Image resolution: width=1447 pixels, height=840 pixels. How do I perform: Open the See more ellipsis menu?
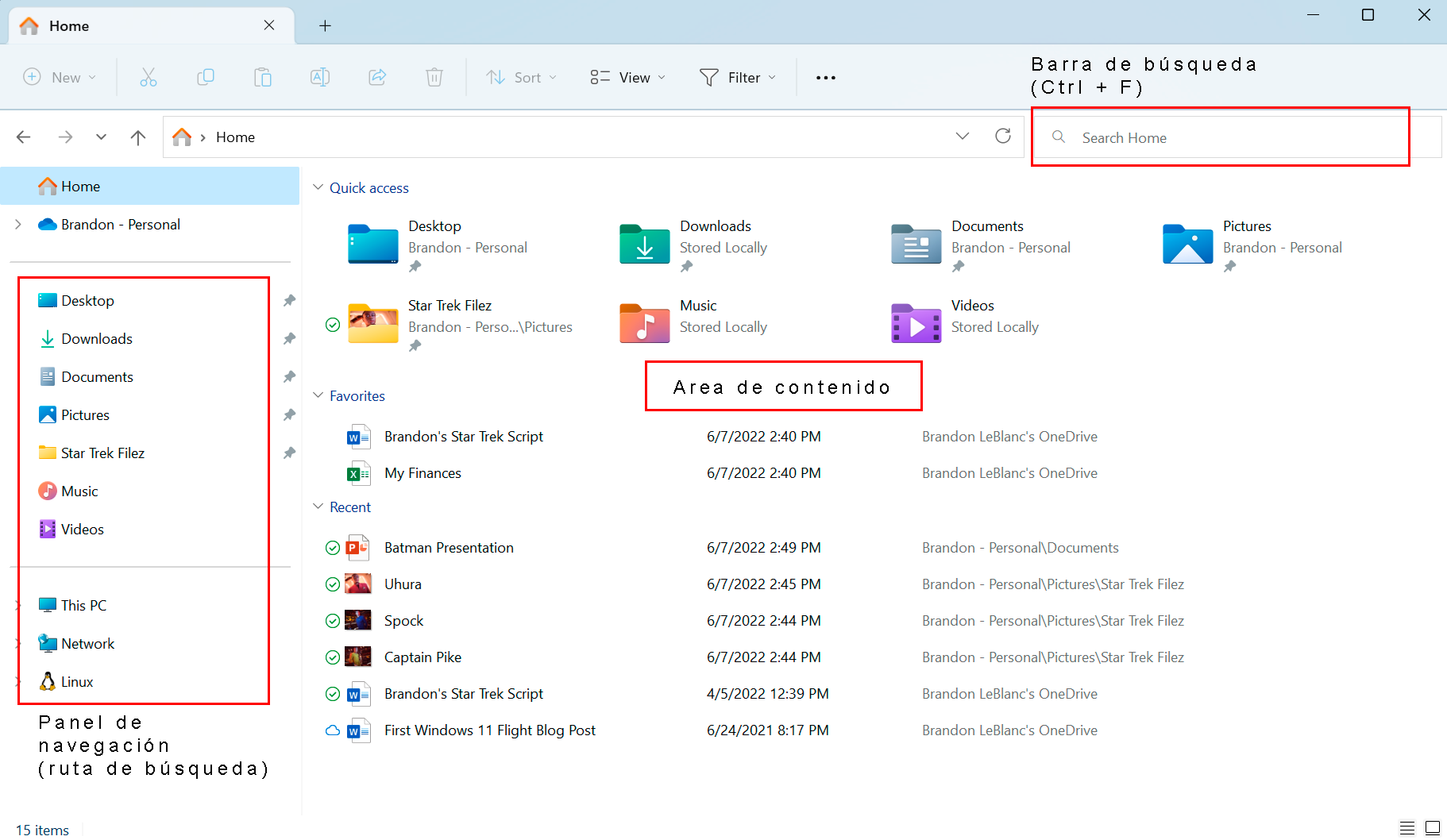(826, 77)
